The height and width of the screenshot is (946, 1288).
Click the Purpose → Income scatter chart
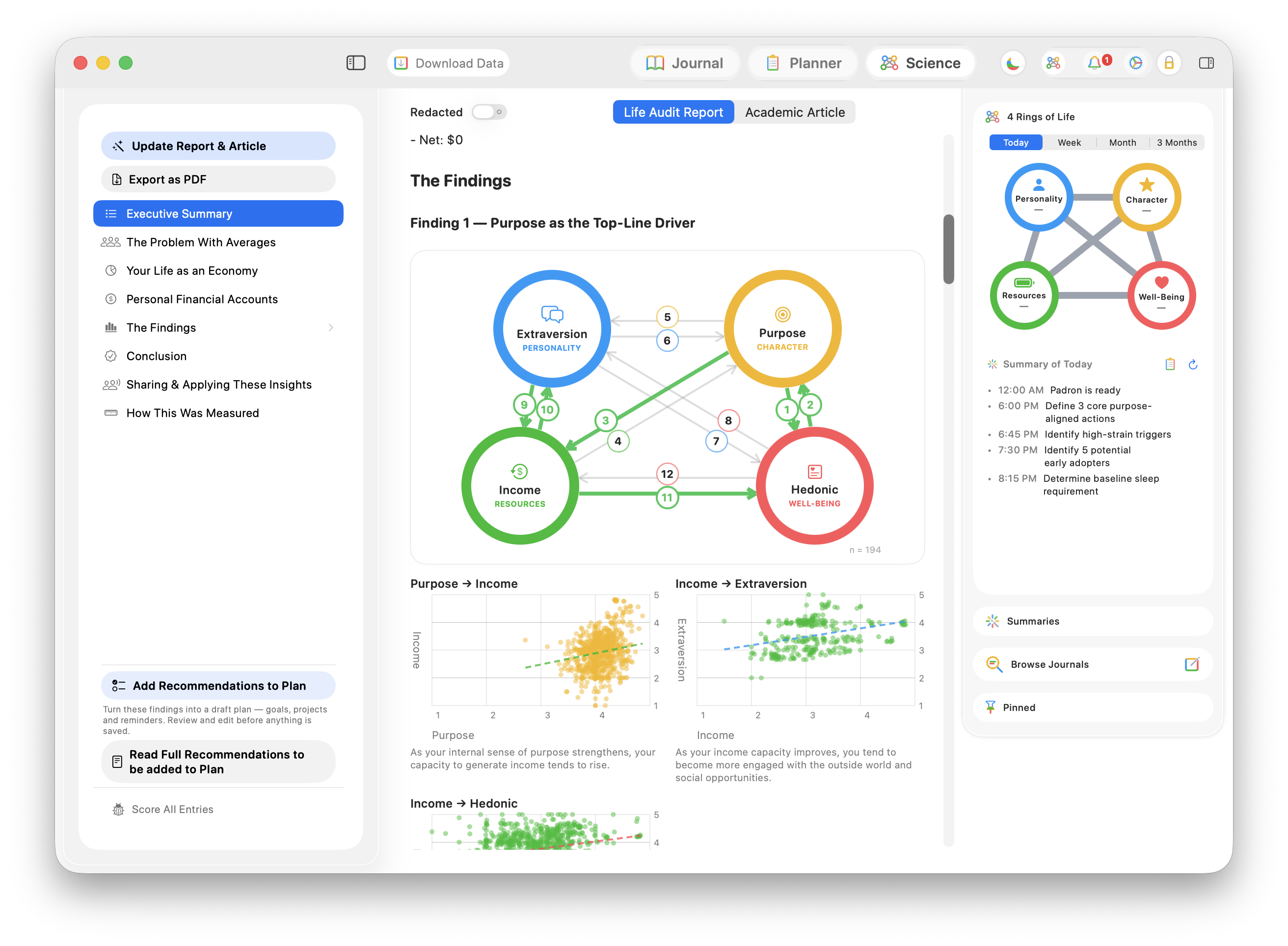540,650
